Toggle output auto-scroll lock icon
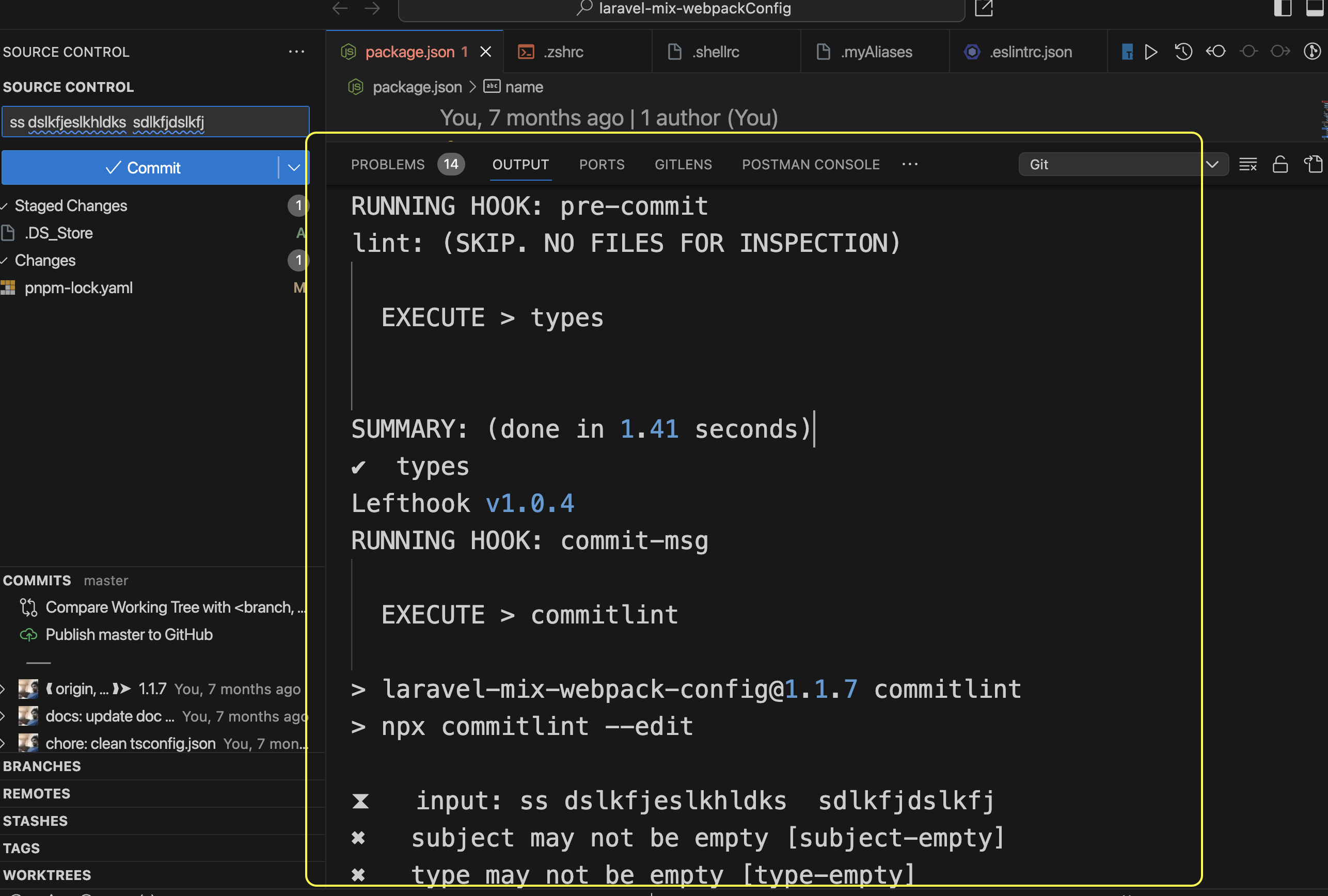This screenshot has height=896, width=1328. coord(1280,165)
